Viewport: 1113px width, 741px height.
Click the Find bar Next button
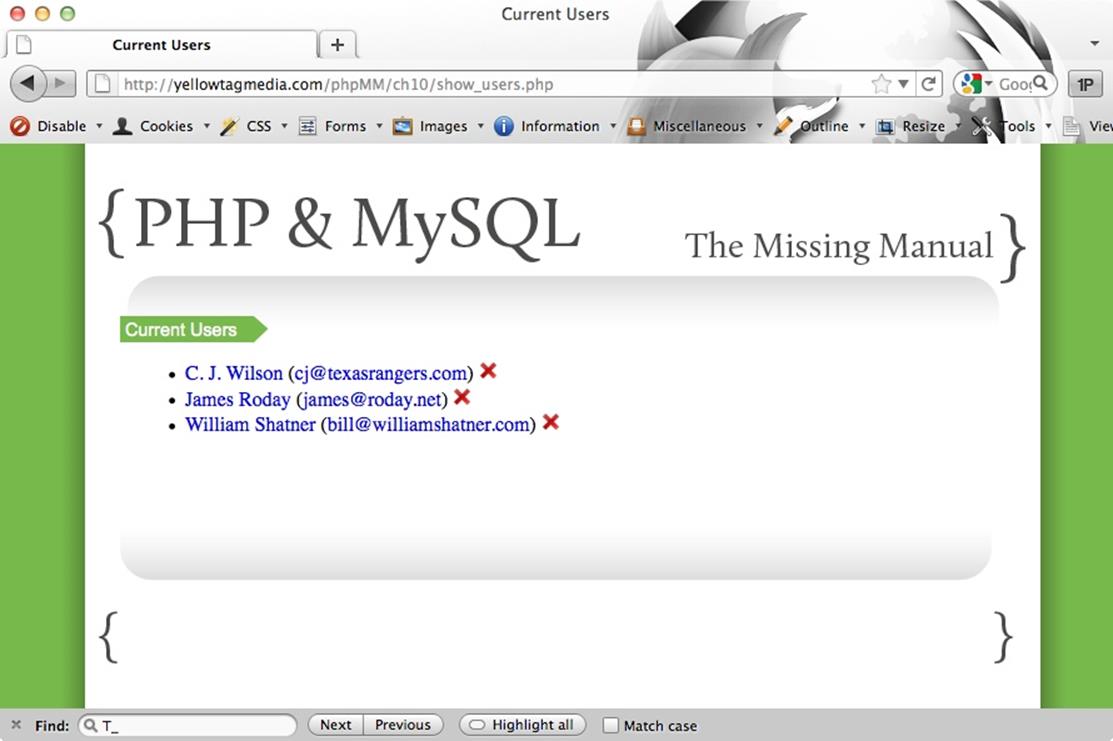(336, 725)
